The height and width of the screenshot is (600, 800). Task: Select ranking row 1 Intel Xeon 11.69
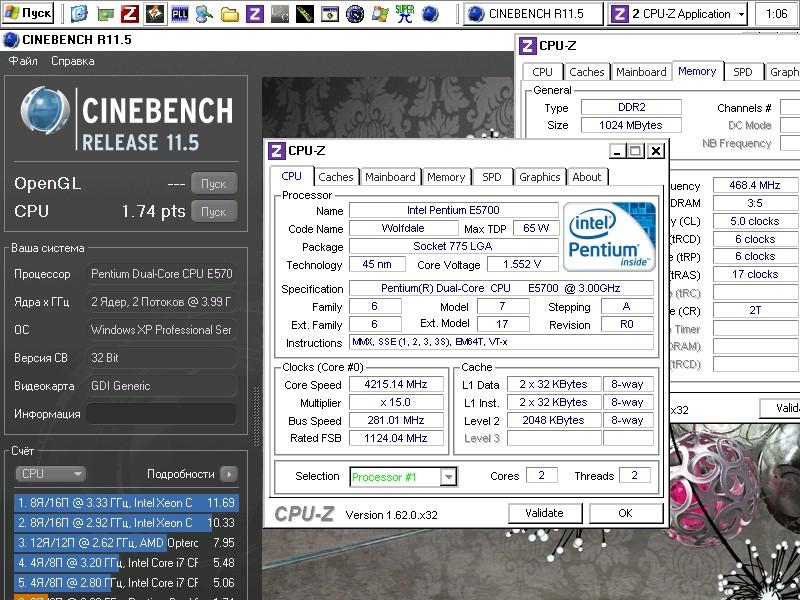(x=126, y=503)
